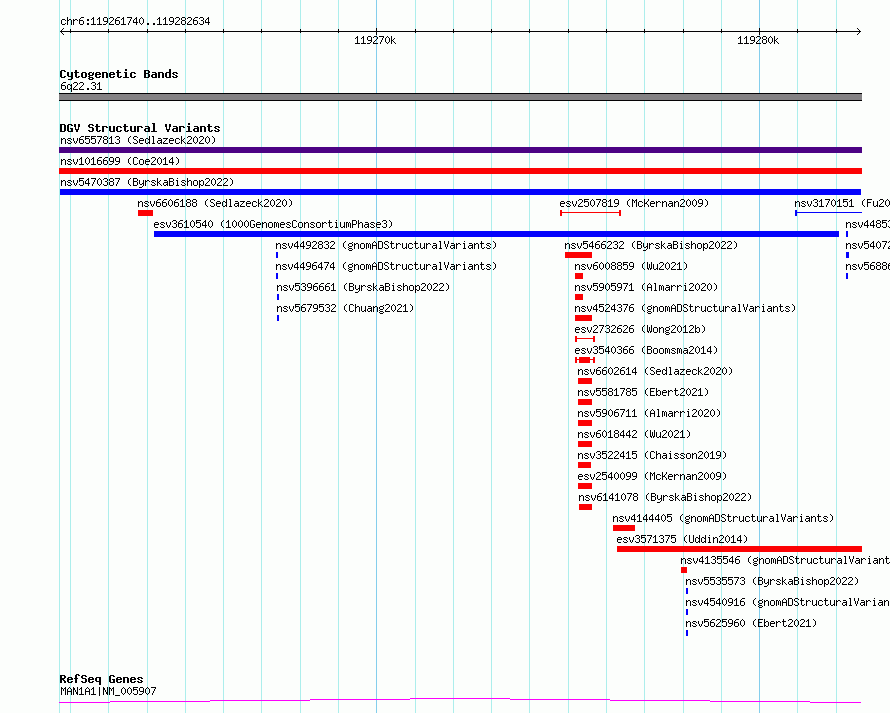Open the nsv4135546 variant label
Image resolution: width=890 pixels, height=713 pixels.
point(785,560)
